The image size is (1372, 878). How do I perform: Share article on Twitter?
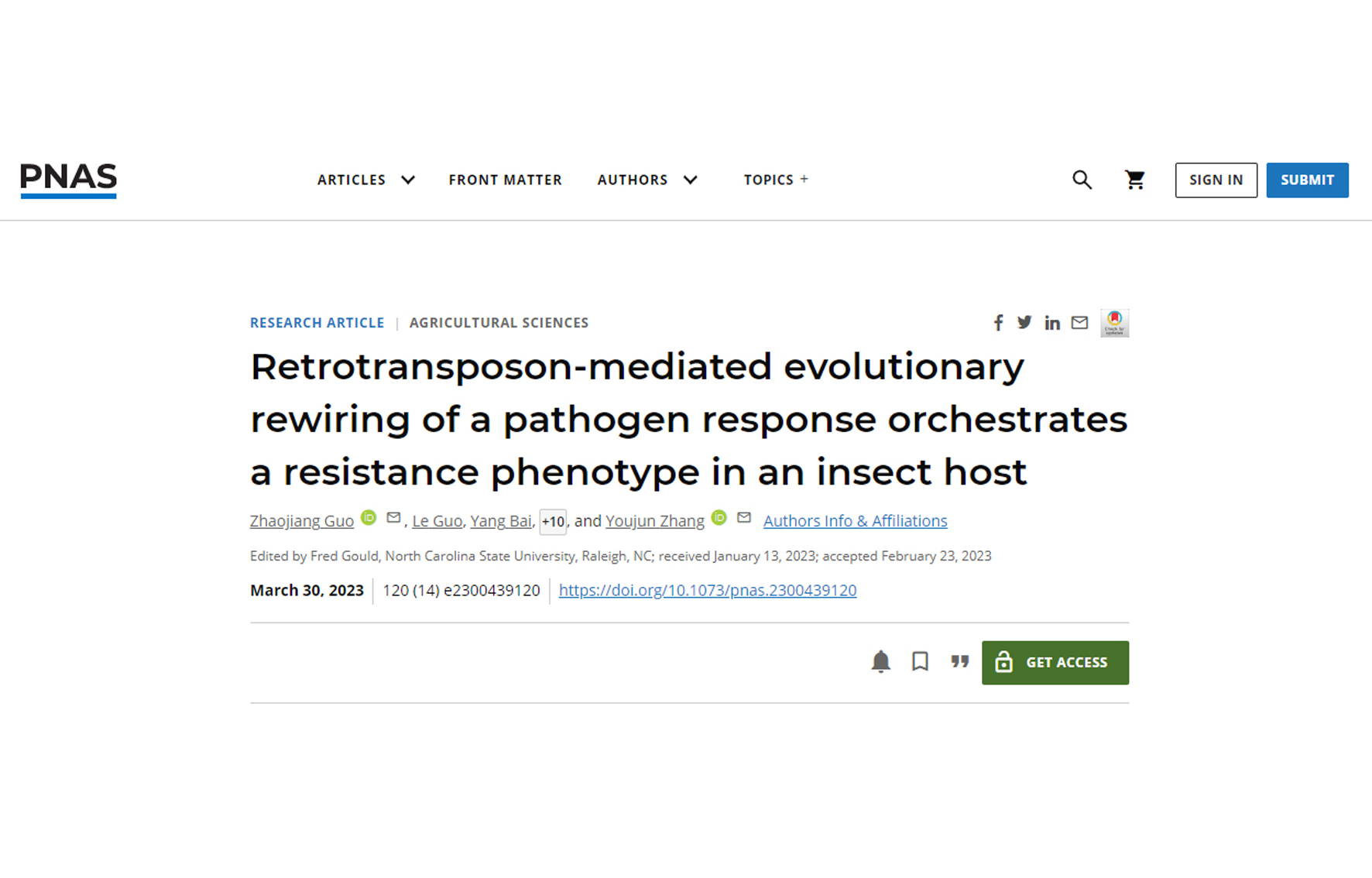click(x=1024, y=323)
